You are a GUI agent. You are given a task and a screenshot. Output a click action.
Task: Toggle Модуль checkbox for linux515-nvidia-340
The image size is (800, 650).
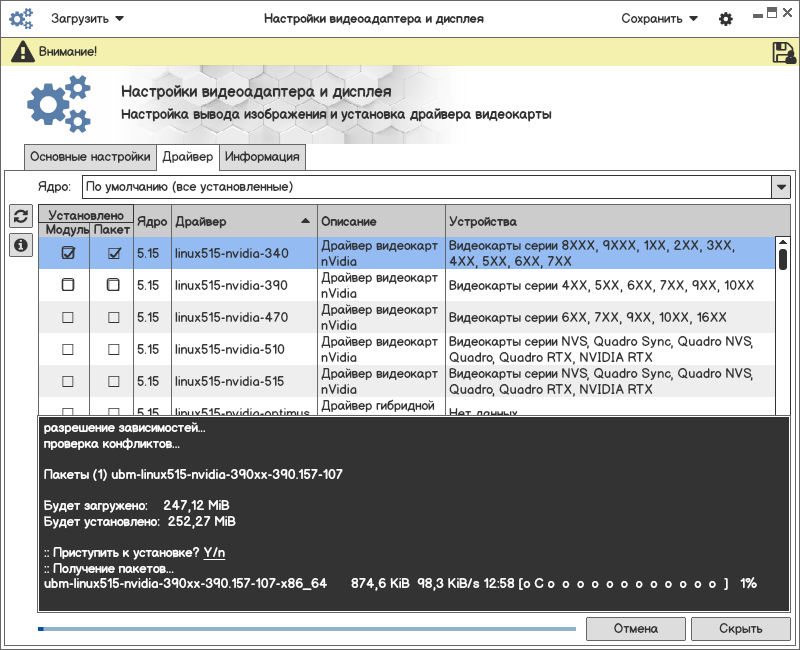click(x=68, y=254)
